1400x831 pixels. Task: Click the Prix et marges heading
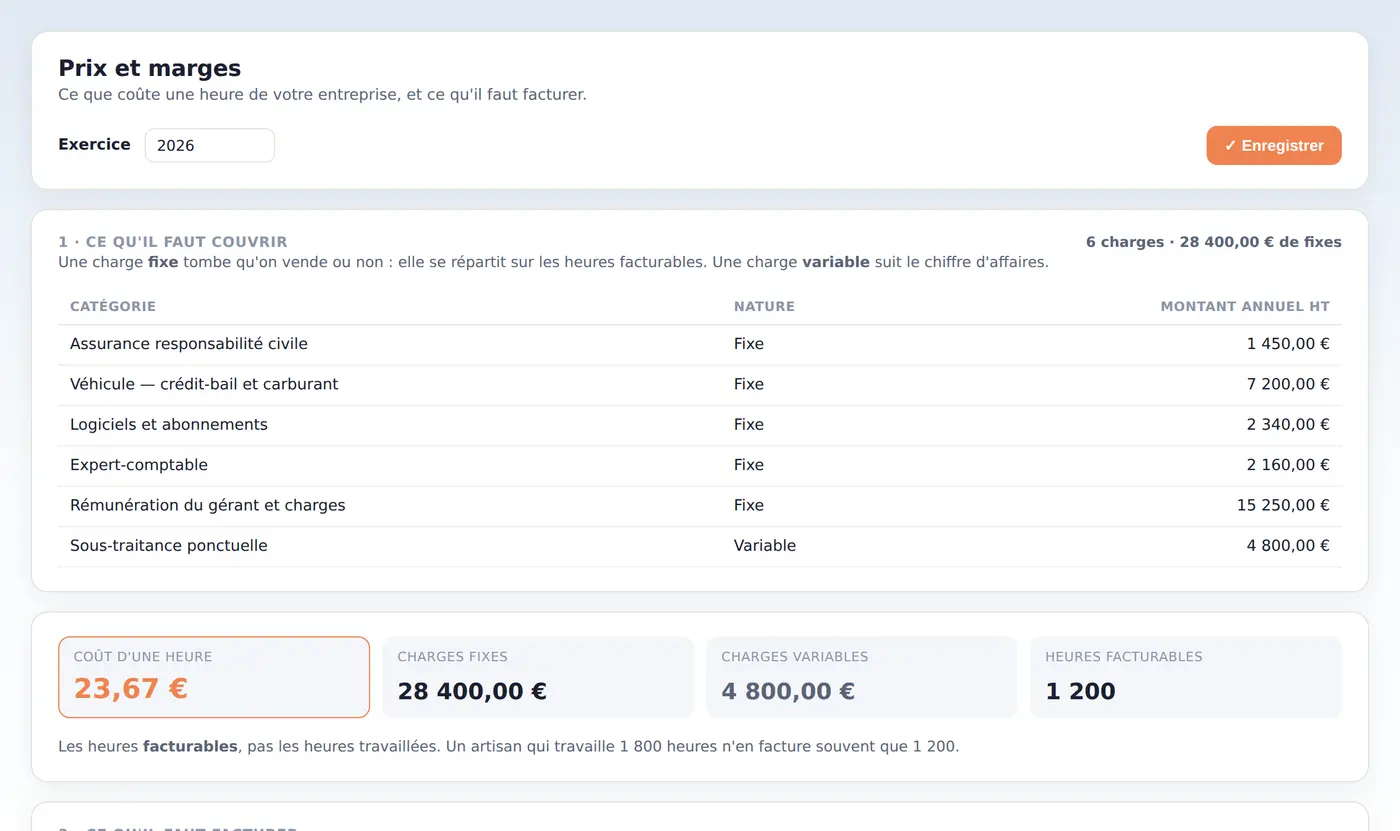coord(150,68)
